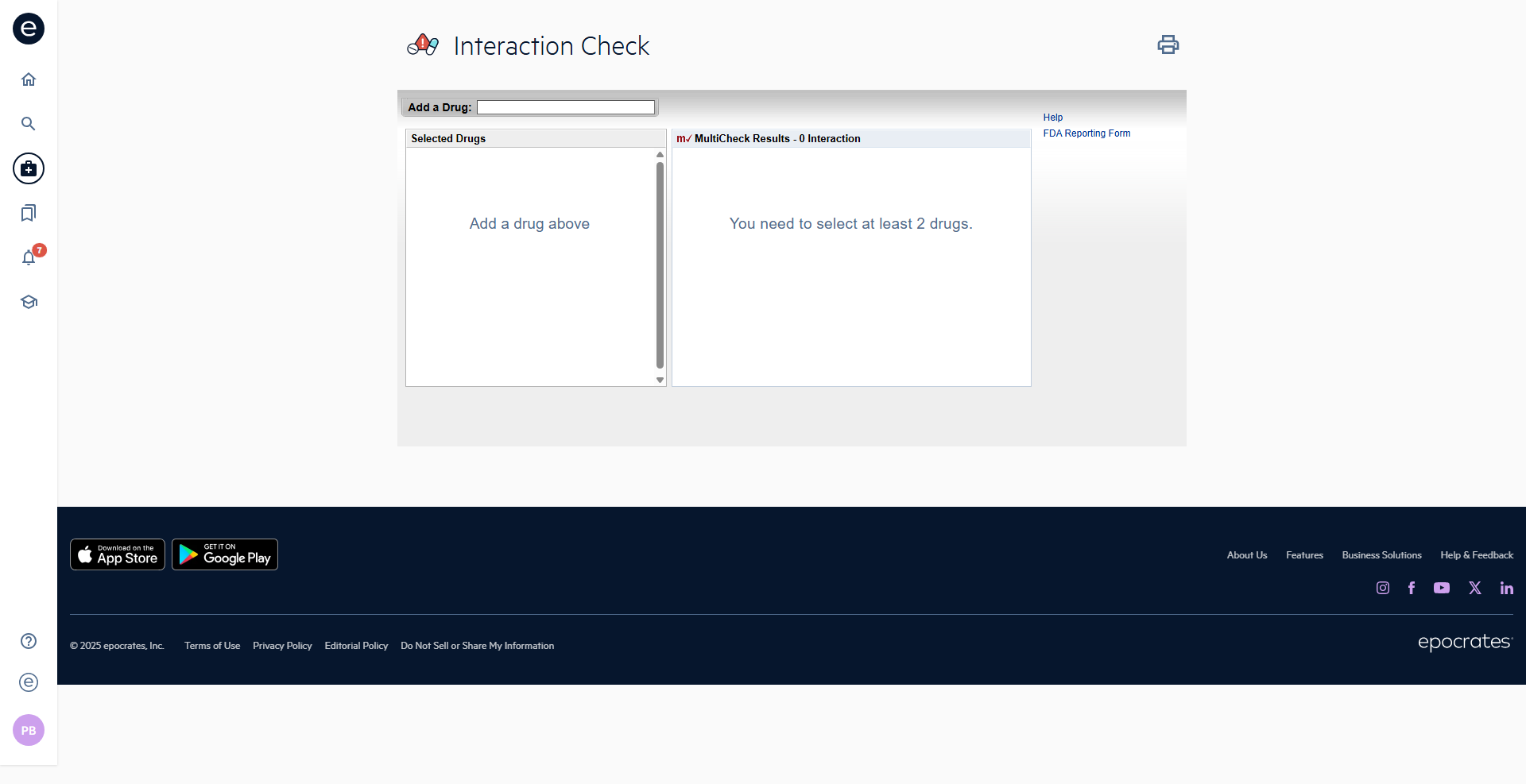Screen dimensions: 1526x784
Task: Open the Home icon in sidebar
Action: pyautogui.click(x=29, y=79)
